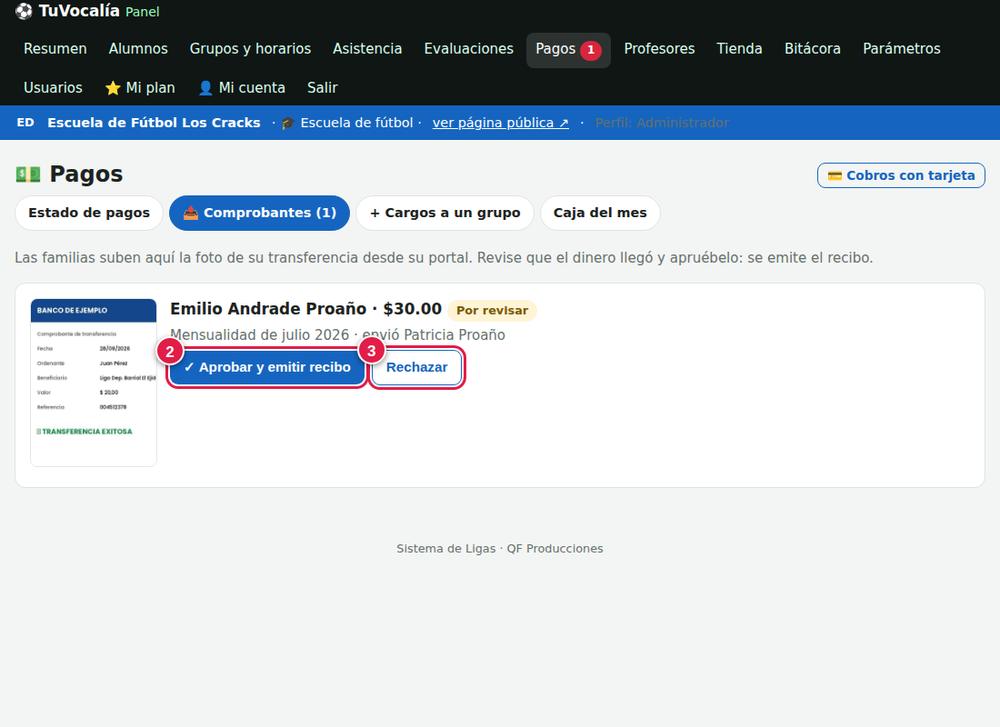1000x727 pixels.
Task: Go to Alumnos section
Action: pyautogui.click(x=138, y=49)
